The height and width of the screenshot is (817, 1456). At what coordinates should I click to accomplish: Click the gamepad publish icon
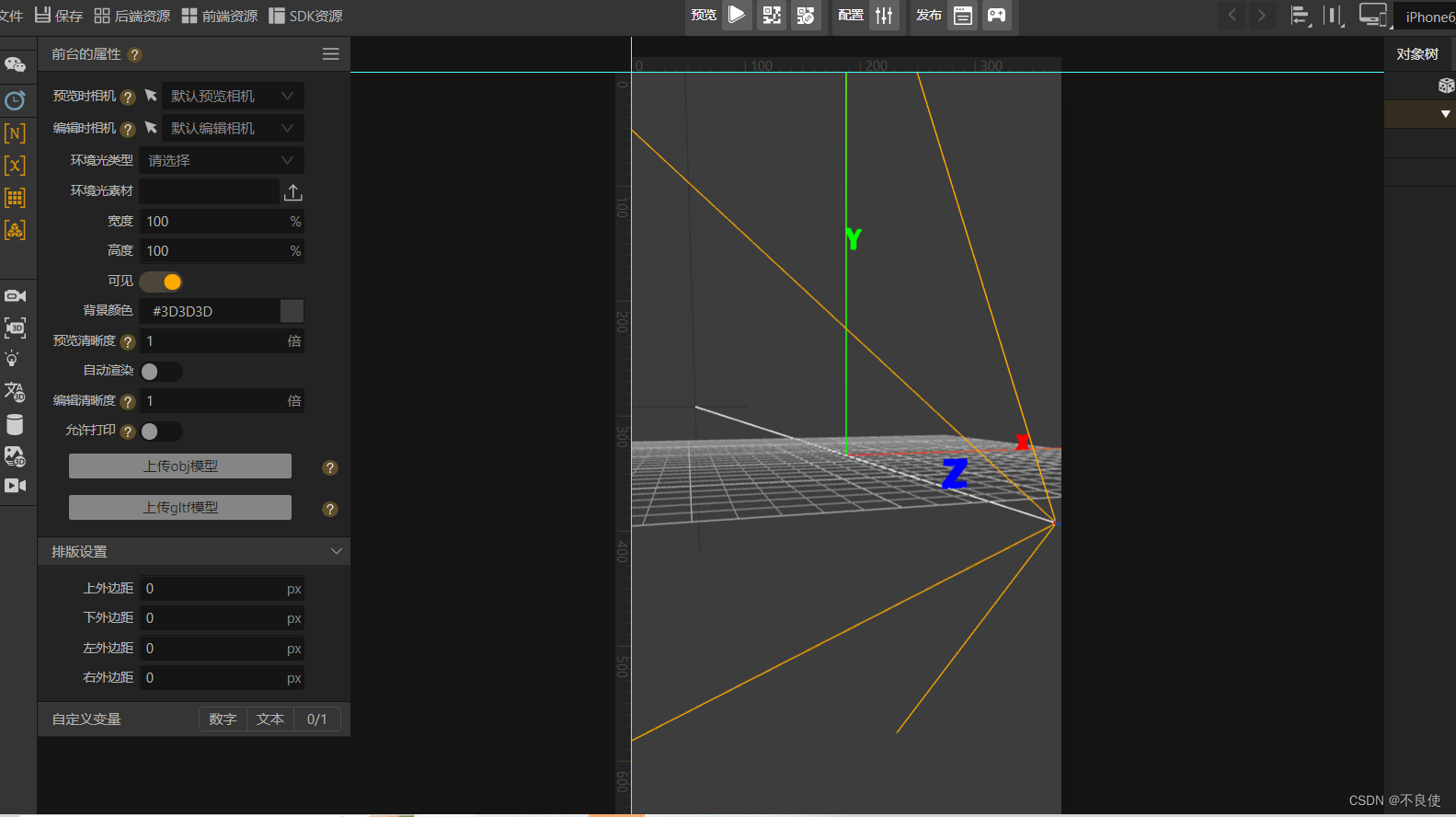coord(996,15)
